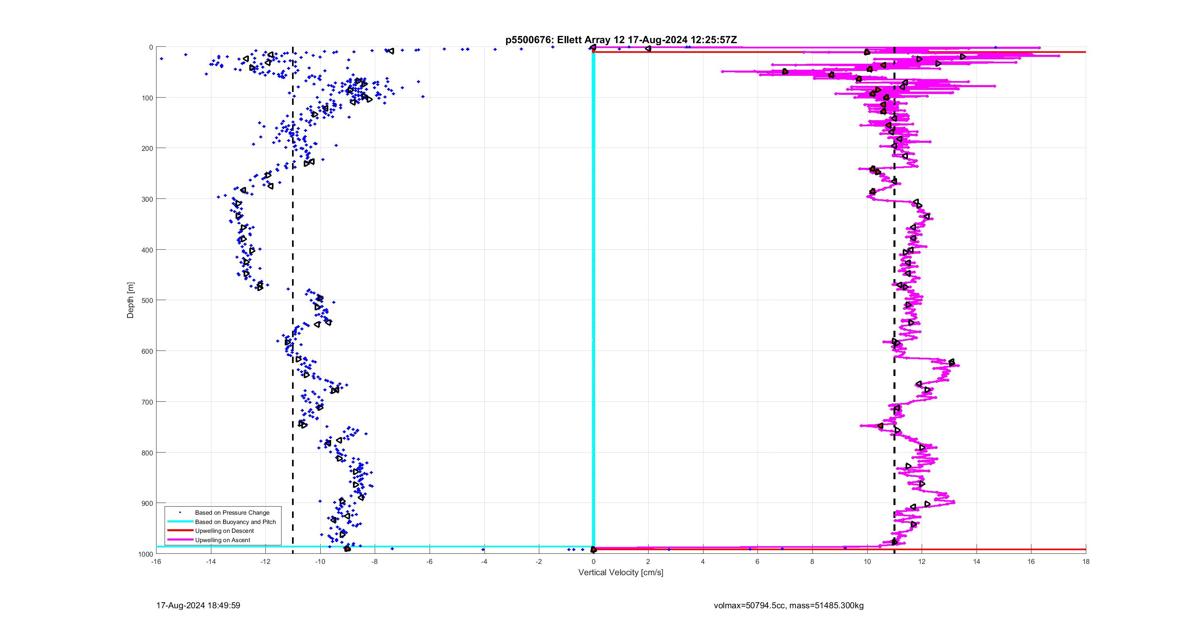Click the '18' velocity tick label
This screenshot has width=1200, height=622.
(1086, 561)
